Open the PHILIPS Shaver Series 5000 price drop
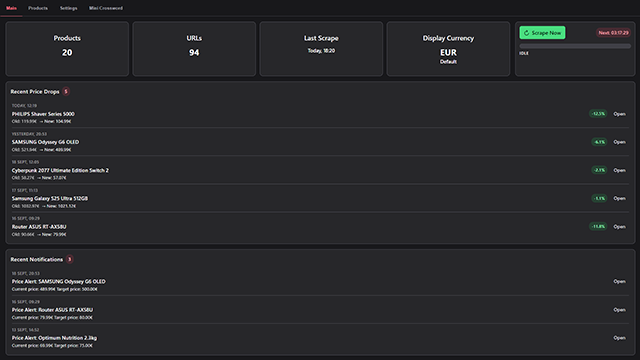Viewport: 640px width, 360px height. pos(619,114)
